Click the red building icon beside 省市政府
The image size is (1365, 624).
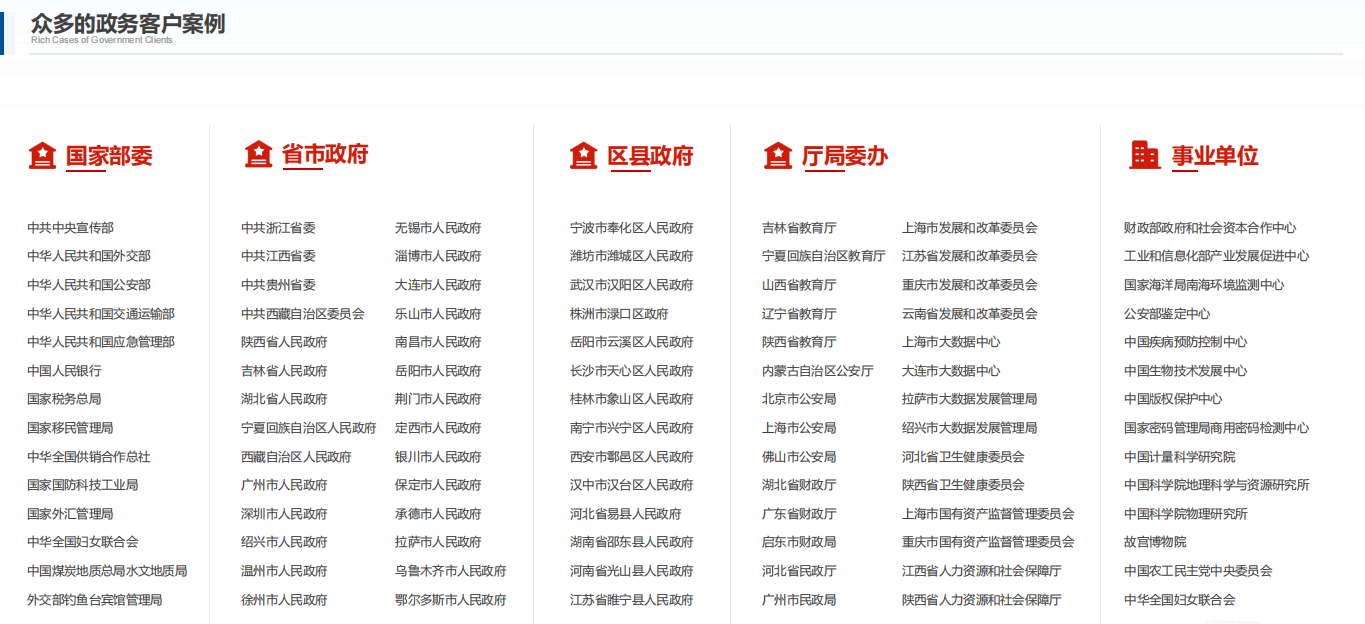click(x=258, y=156)
